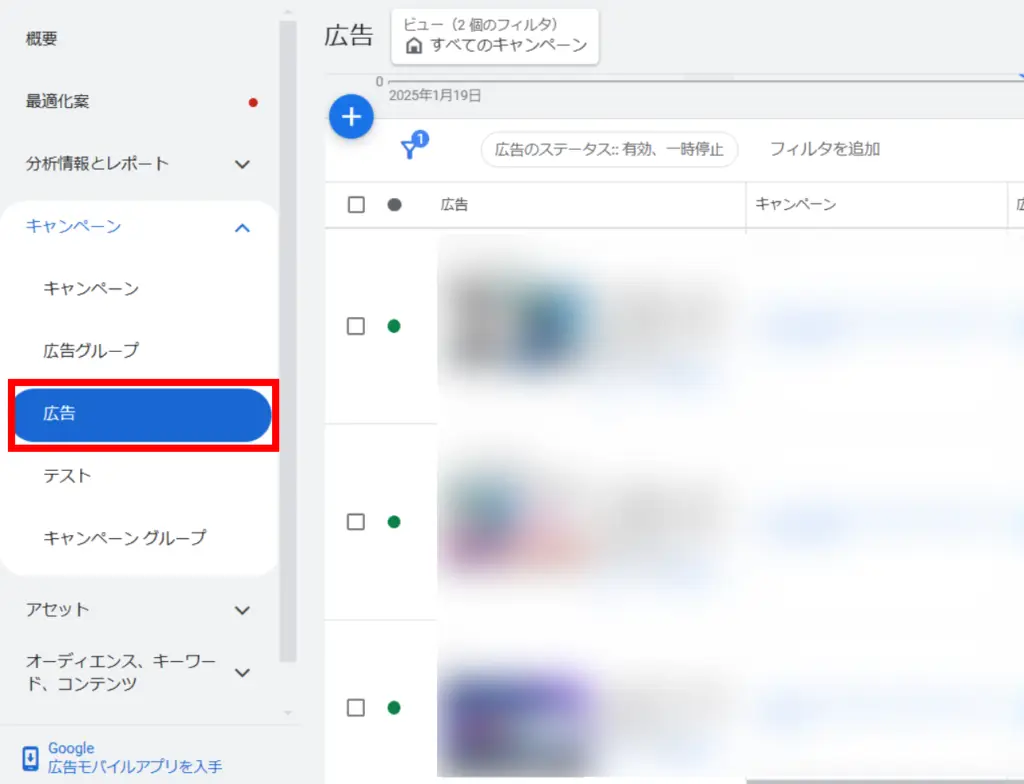Click the red notification dot next to 最適化案
1024x784 pixels.
253,102
